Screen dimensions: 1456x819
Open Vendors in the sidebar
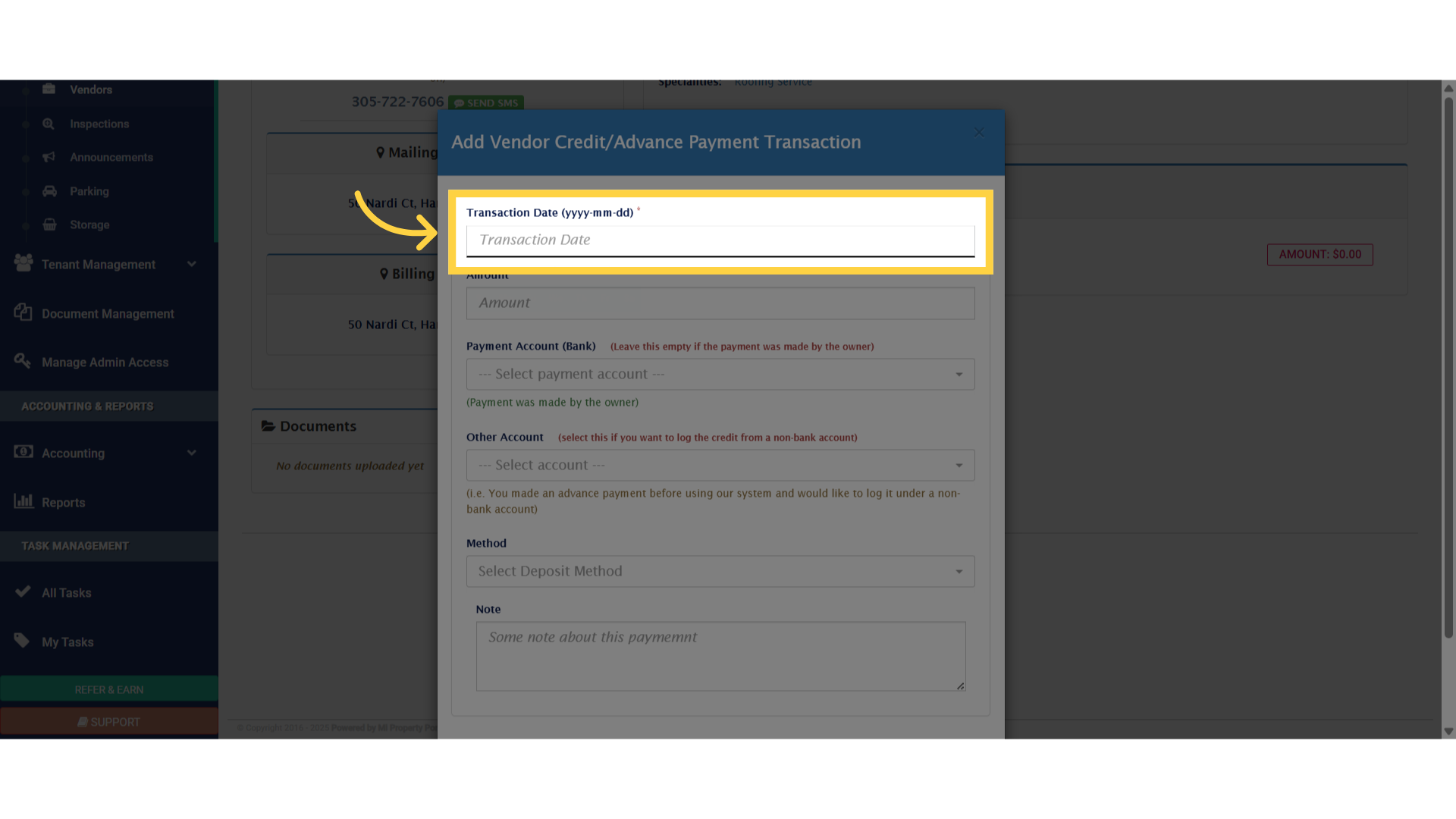[x=91, y=89]
